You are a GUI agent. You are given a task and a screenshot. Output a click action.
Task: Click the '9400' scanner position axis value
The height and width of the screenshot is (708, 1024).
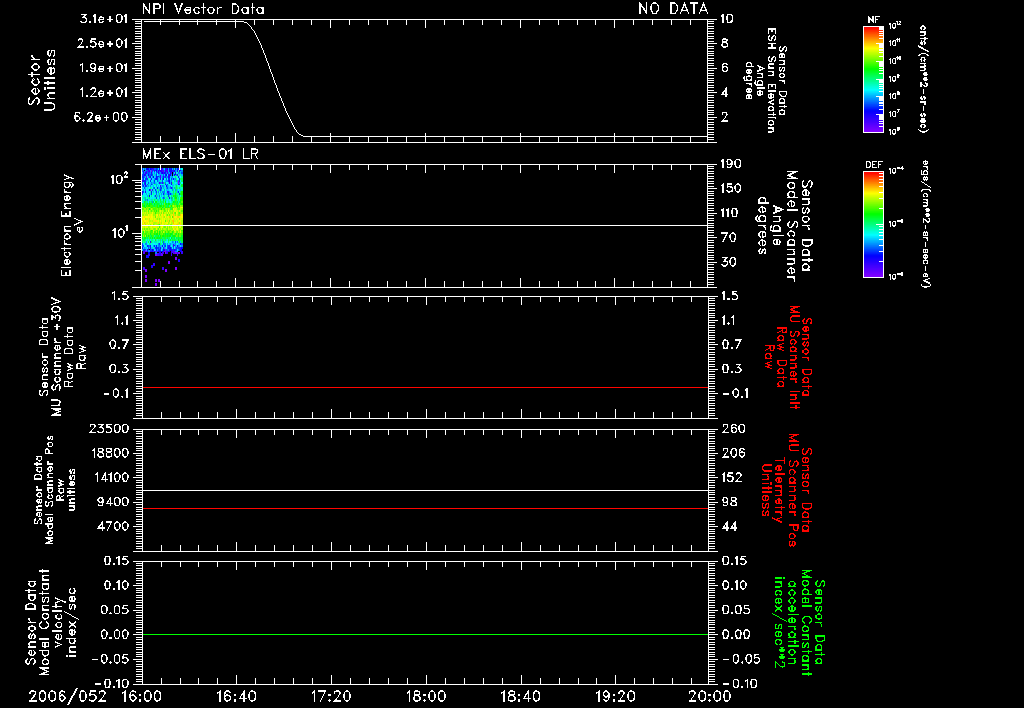113,502
